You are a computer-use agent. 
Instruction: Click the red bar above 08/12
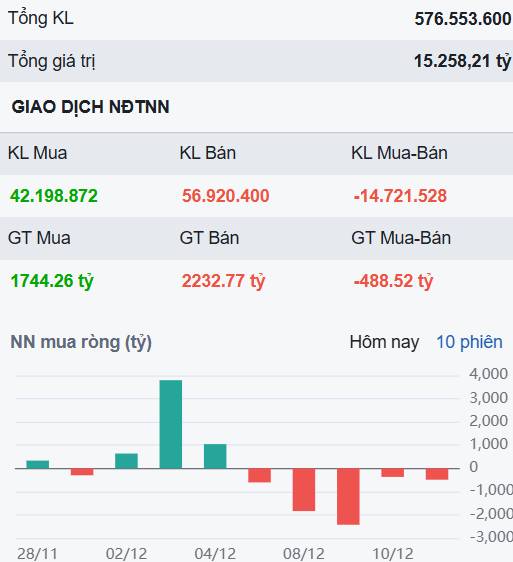coord(304,490)
